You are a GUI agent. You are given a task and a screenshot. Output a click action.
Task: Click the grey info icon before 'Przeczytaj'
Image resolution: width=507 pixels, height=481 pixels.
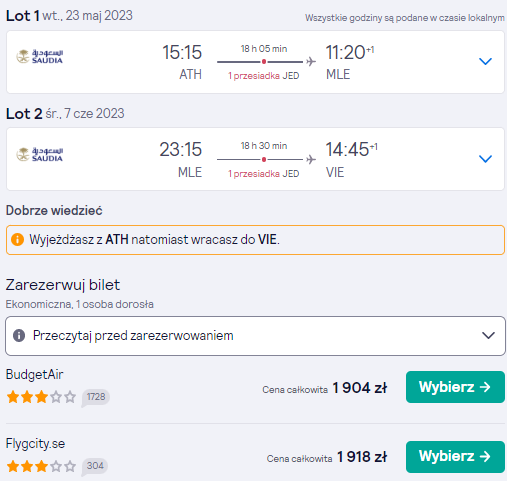tap(19, 335)
